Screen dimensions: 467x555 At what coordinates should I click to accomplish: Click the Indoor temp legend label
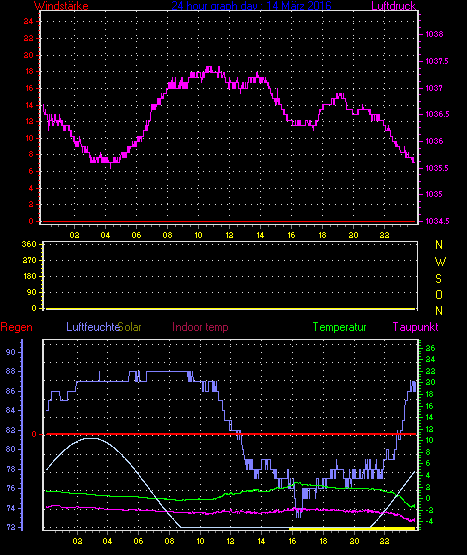tap(200, 327)
